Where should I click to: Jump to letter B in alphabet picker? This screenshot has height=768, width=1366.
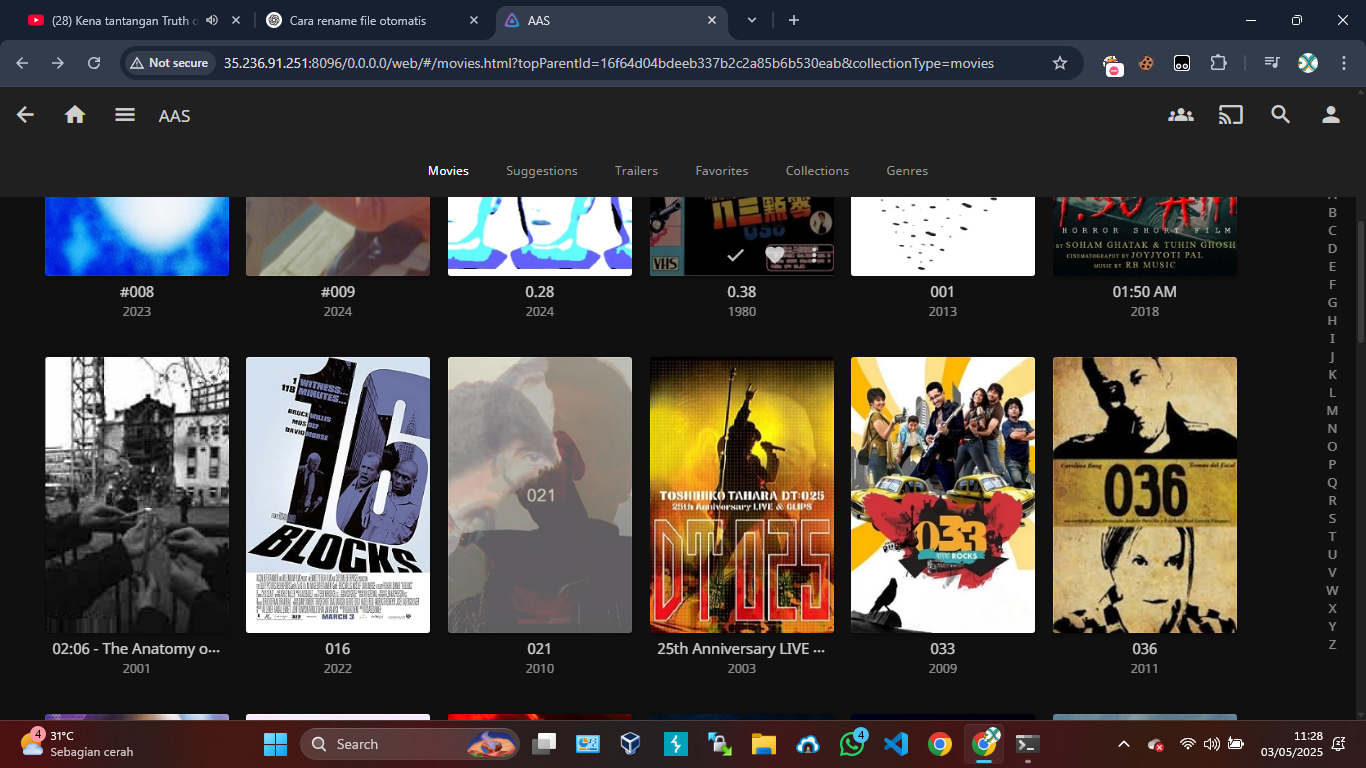(x=1332, y=212)
